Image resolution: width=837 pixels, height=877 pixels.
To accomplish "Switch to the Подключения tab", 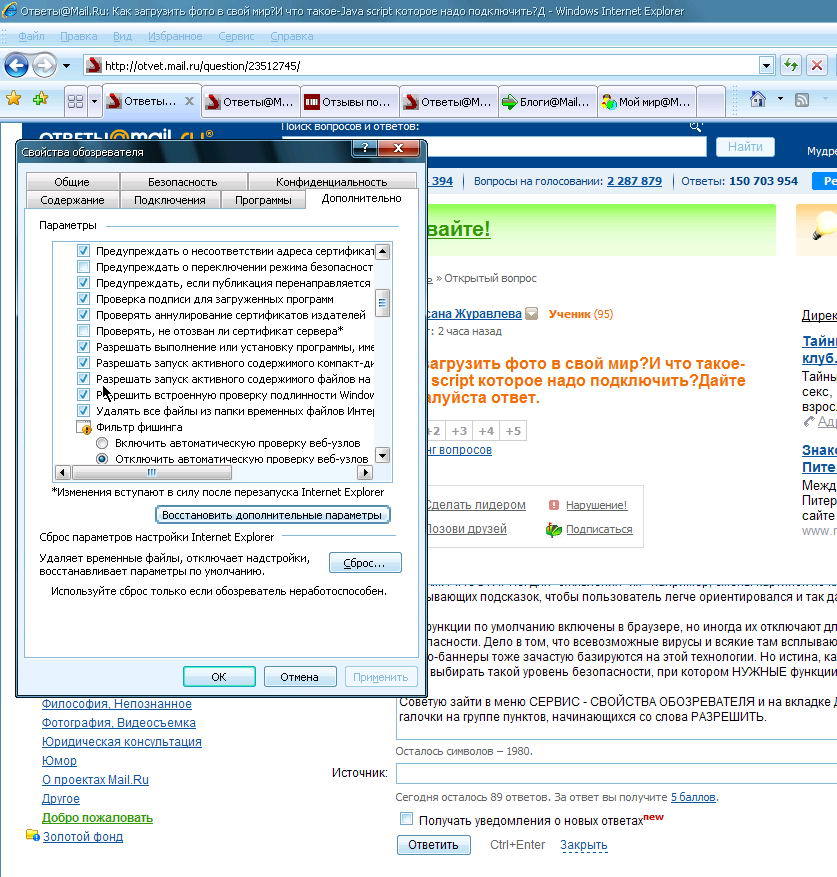I will point(170,200).
